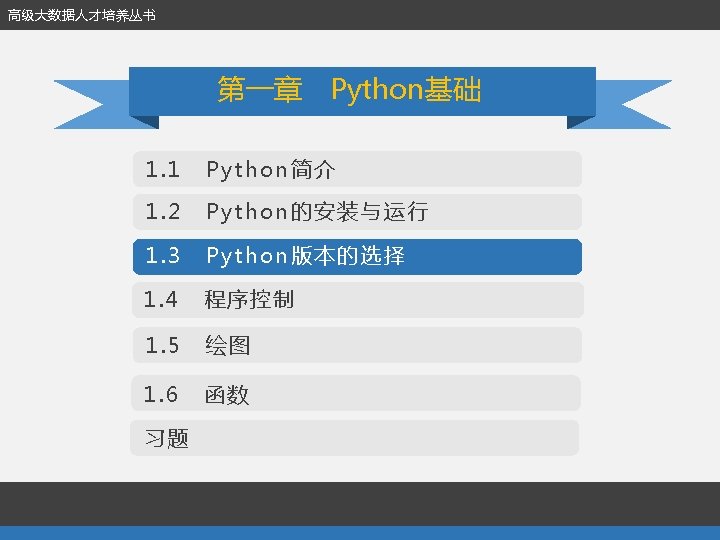Open section 1.6 函数
Screen dimensions: 720x540
[x=356, y=393]
